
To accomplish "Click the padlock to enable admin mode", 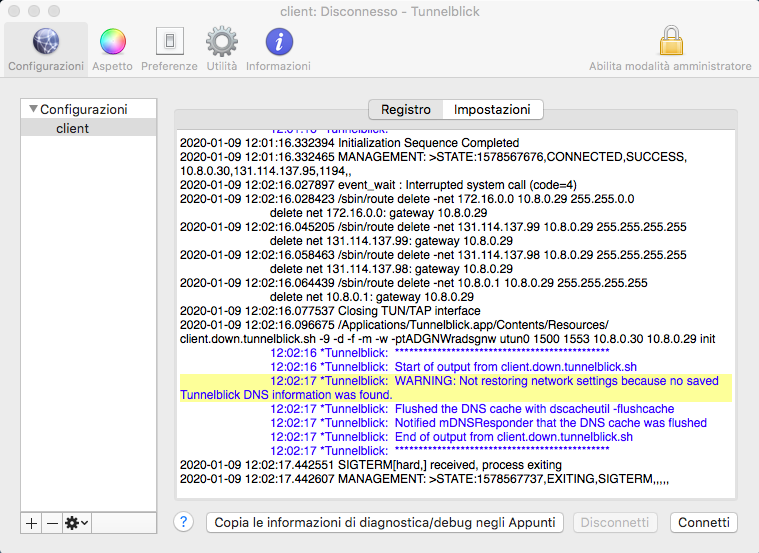I will point(669,42).
